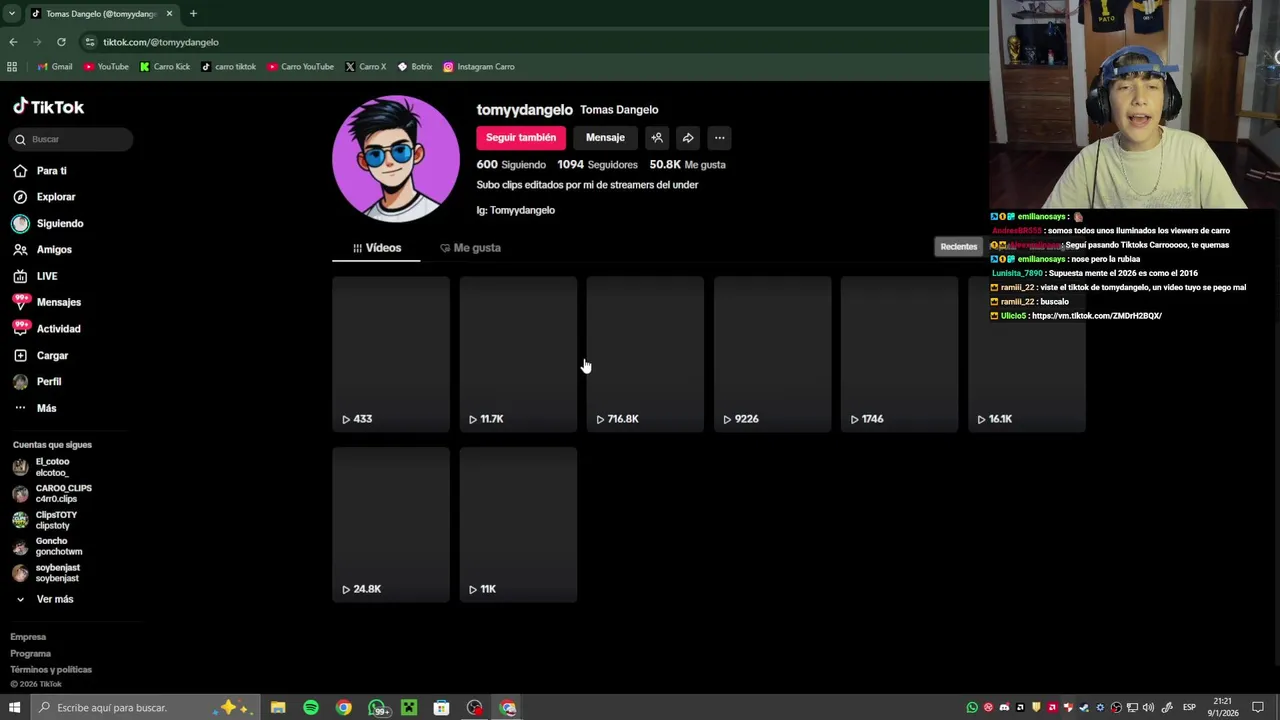Image resolution: width=1280 pixels, height=720 pixels.
Task: Open the video with 716.8K views
Action: pos(645,354)
